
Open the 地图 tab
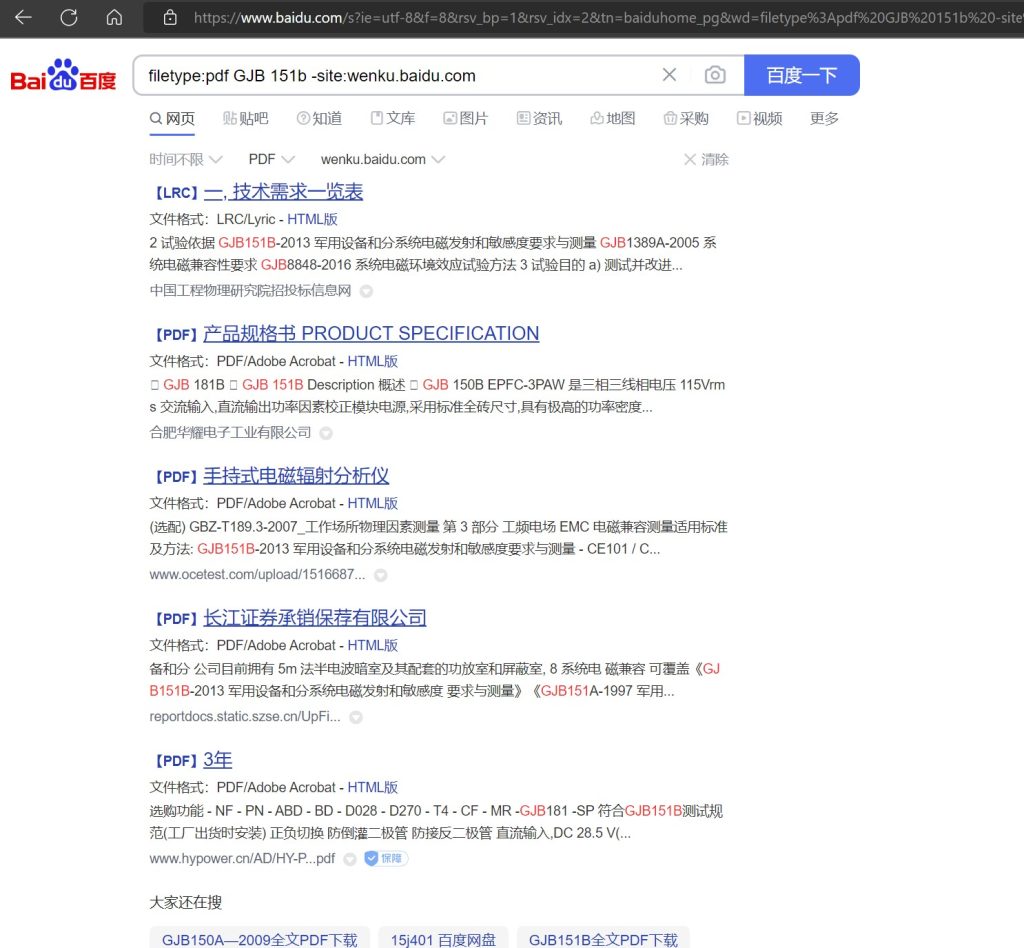pos(613,118)
